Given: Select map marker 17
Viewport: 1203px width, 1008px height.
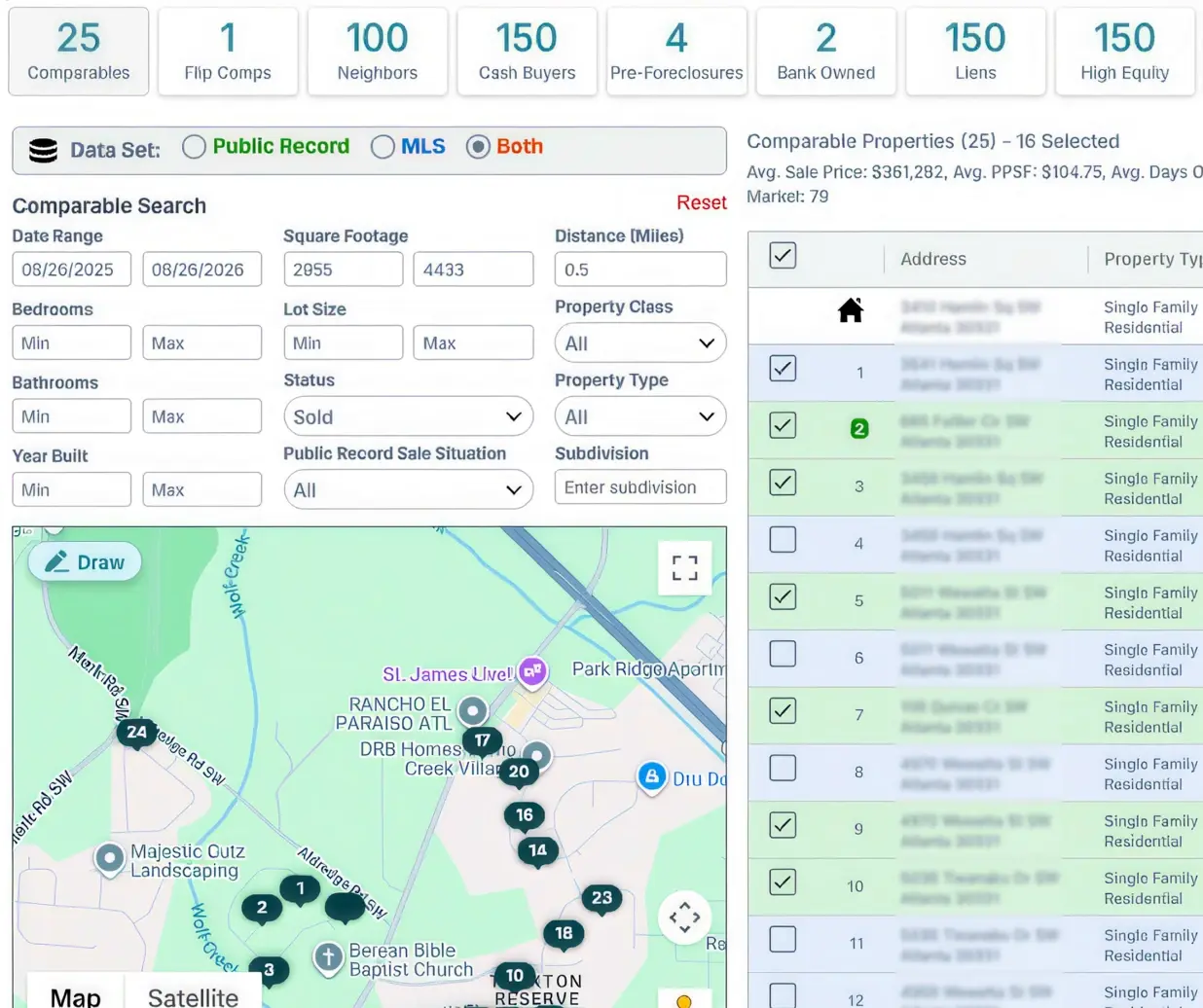Looking at the screenshot, I should [482, 741].
